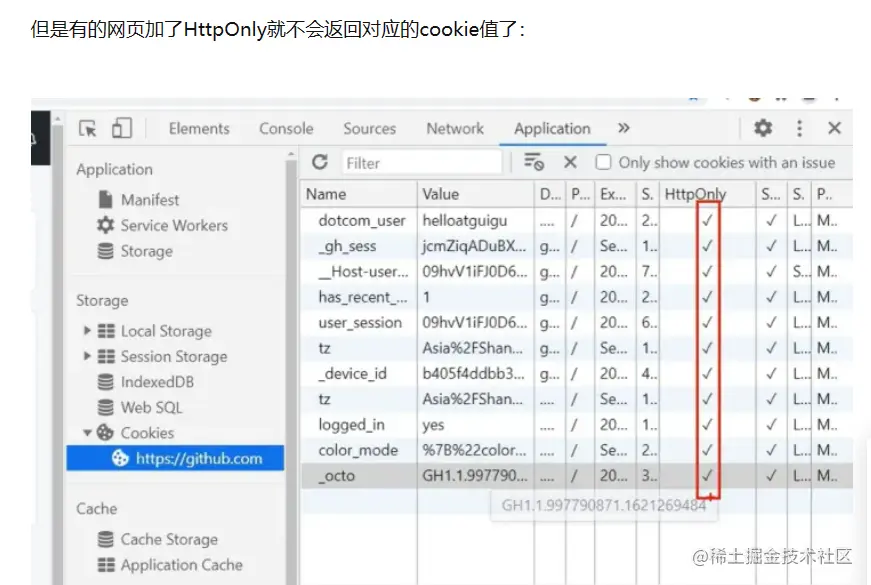Select the https://github.com cookies entry
The height and width of the screenshot is (585, 871).
[x=175, y=458]
